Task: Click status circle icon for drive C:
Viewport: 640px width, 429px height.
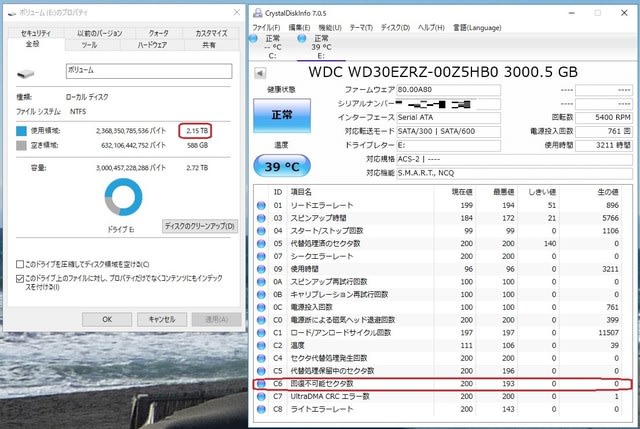Action: coord(253,38)
